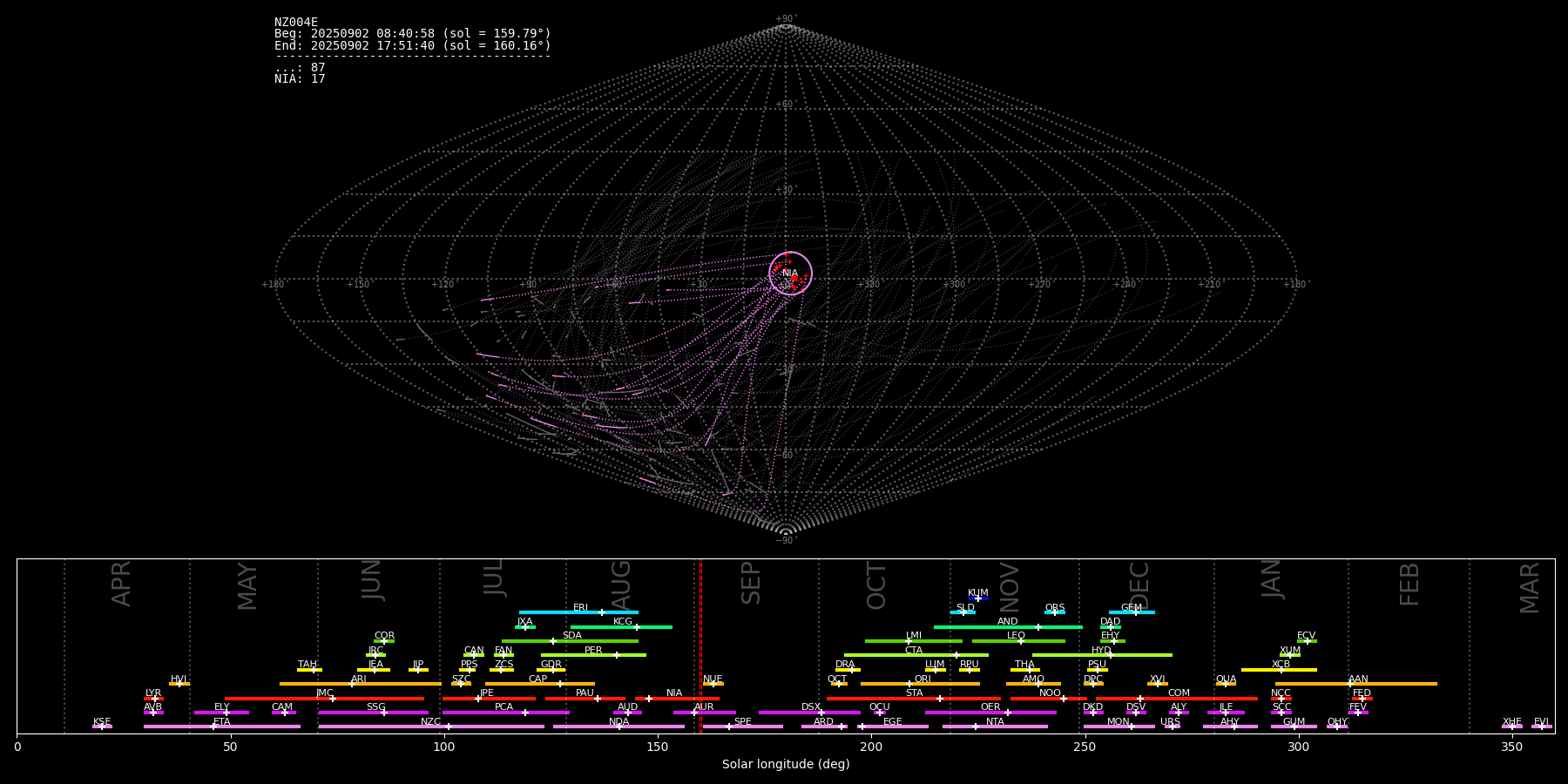Click the DSX shower label
The image size is (1568, 784).
[x=811, y=707]
